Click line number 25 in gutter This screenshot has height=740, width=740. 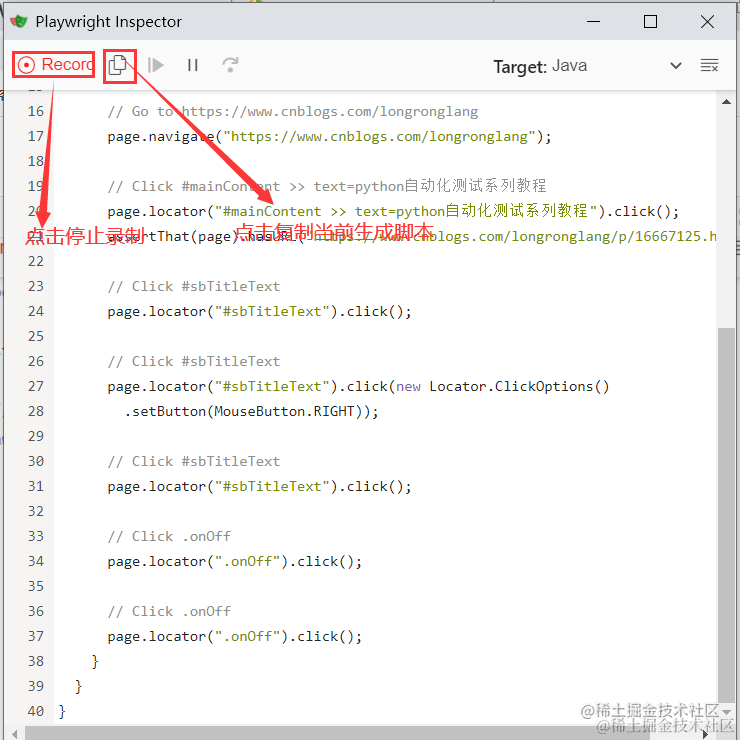coord(35,336)
